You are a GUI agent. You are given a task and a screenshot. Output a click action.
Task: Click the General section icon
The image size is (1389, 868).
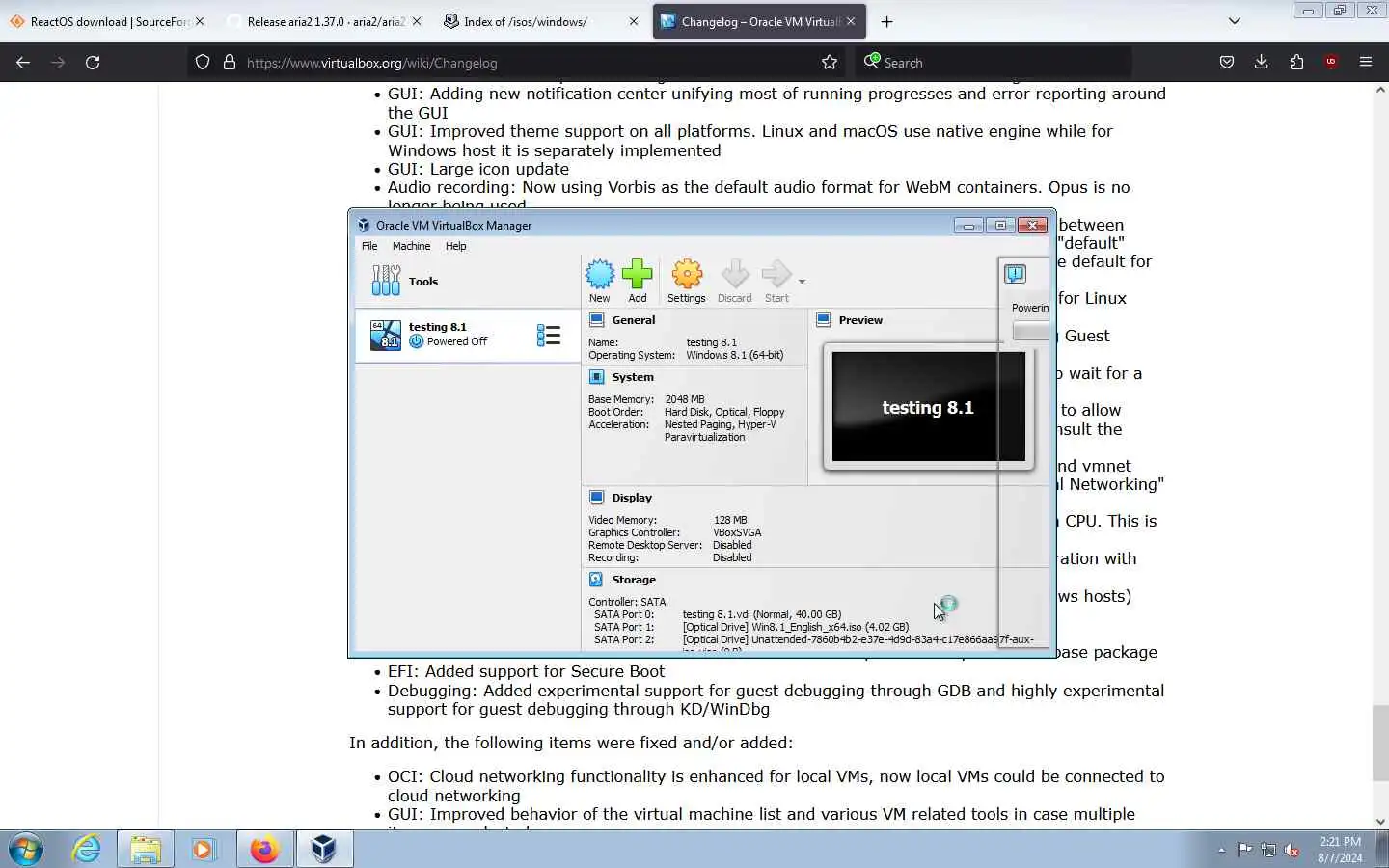click(597, 320)
